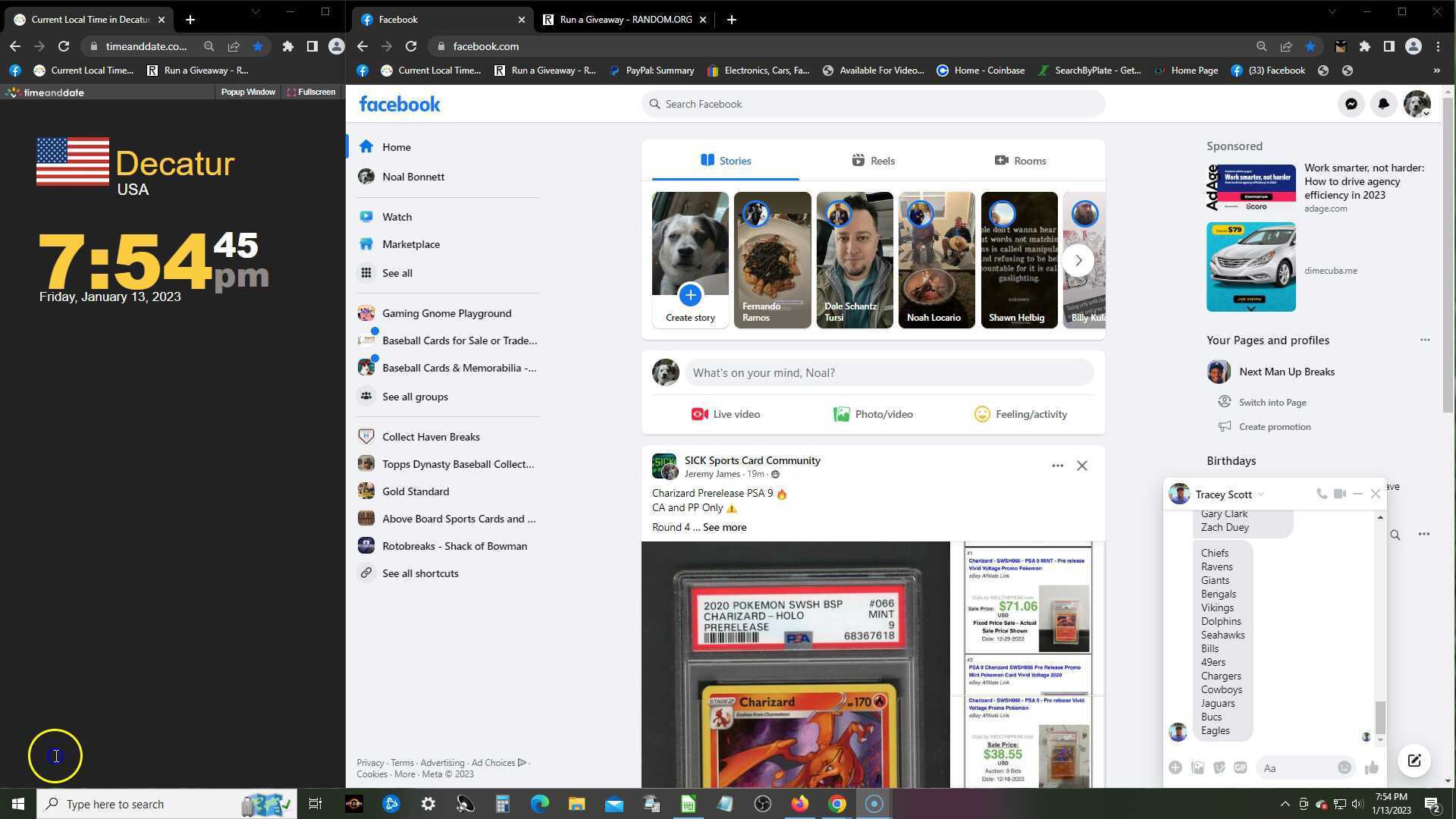Screen dimensions: 1456x819
Task: Expand See all in left menu
Action: pyautogui.click(x=397, y=273)
